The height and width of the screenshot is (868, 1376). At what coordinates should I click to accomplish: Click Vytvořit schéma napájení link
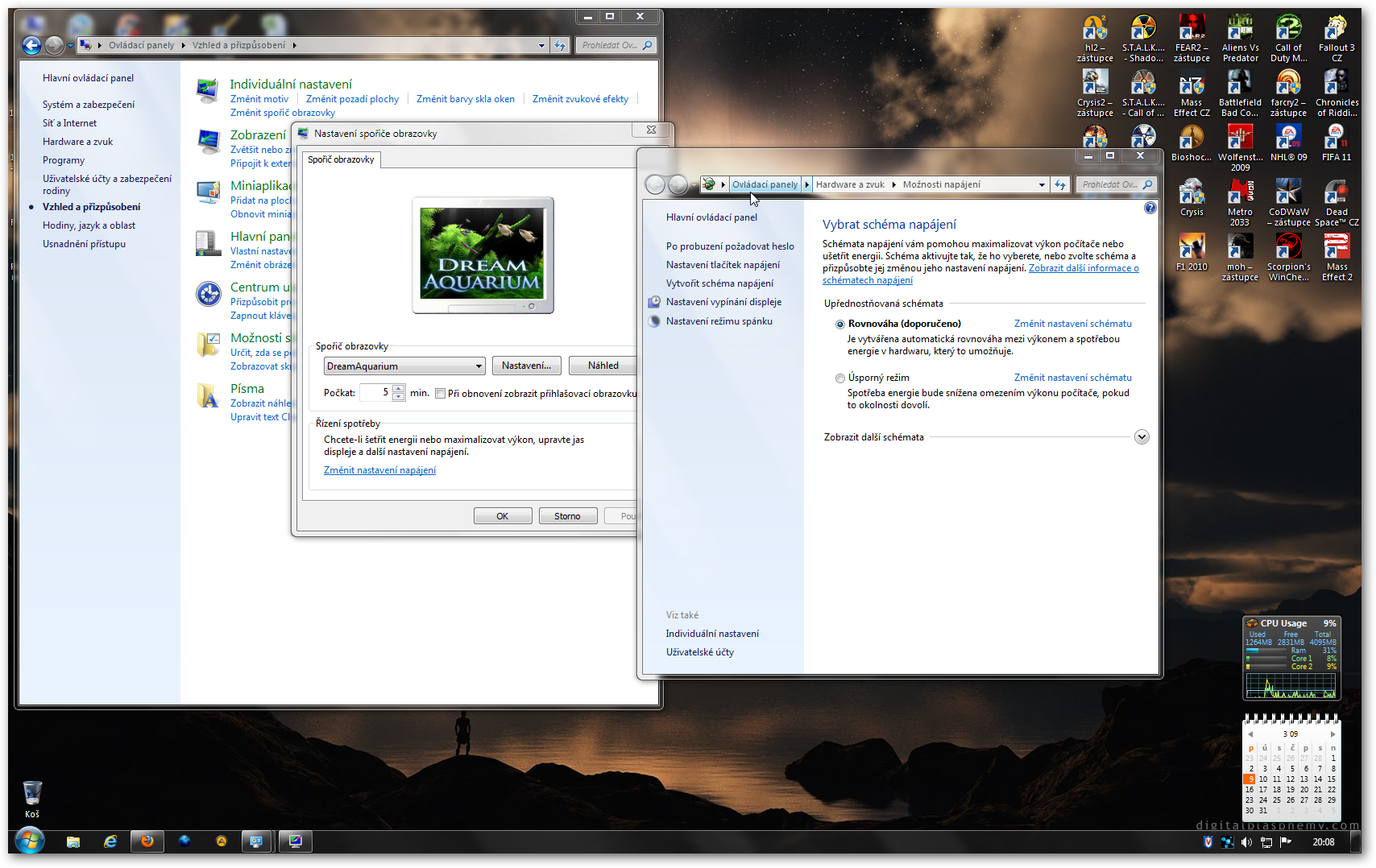[719, 283]
